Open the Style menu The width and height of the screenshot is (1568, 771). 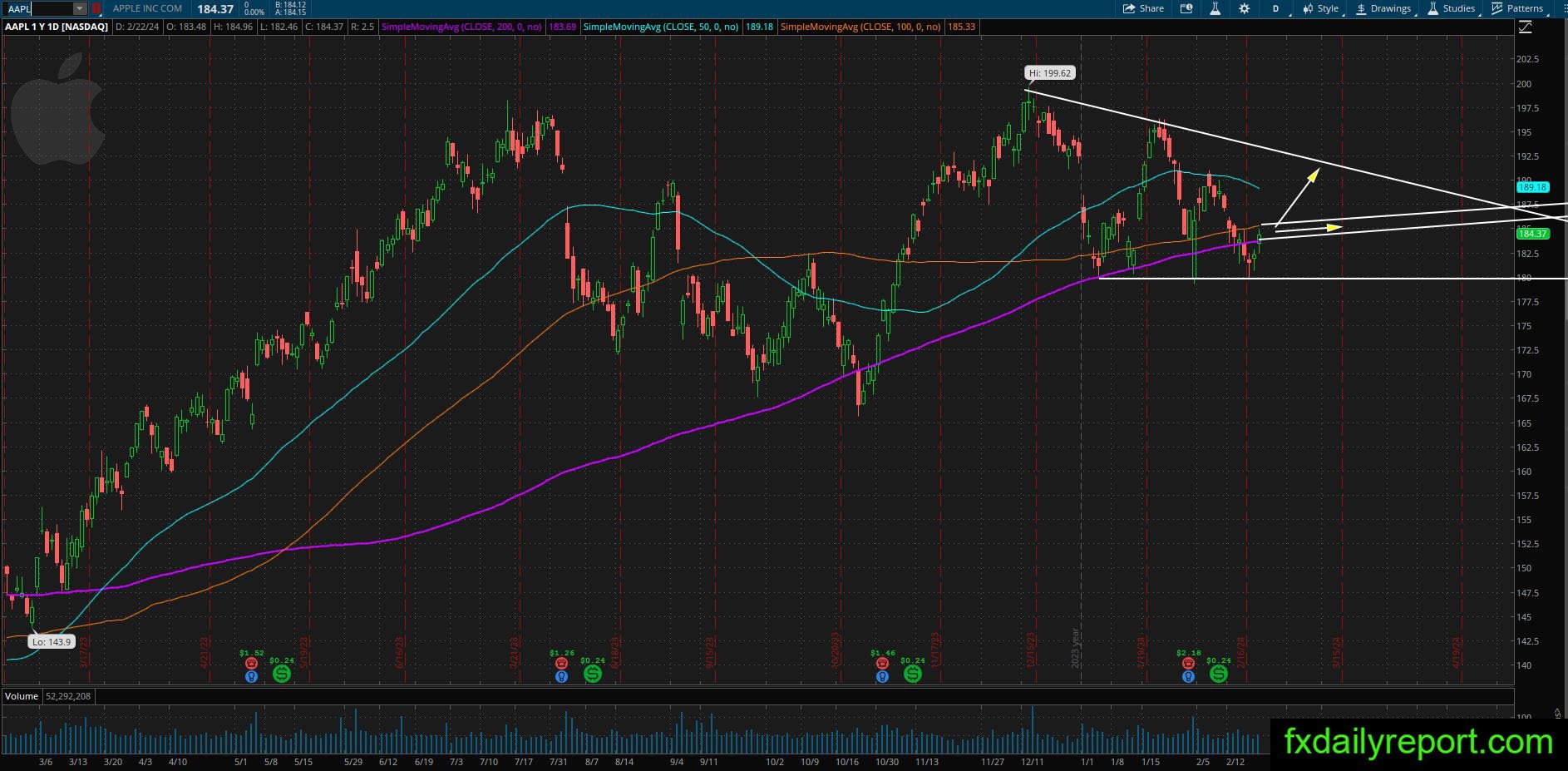point(1321,8)
